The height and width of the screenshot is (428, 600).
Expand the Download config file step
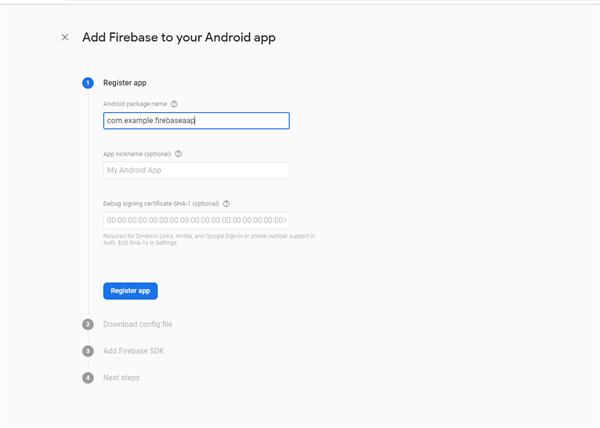pyautogui.click(x=138, y=324)
